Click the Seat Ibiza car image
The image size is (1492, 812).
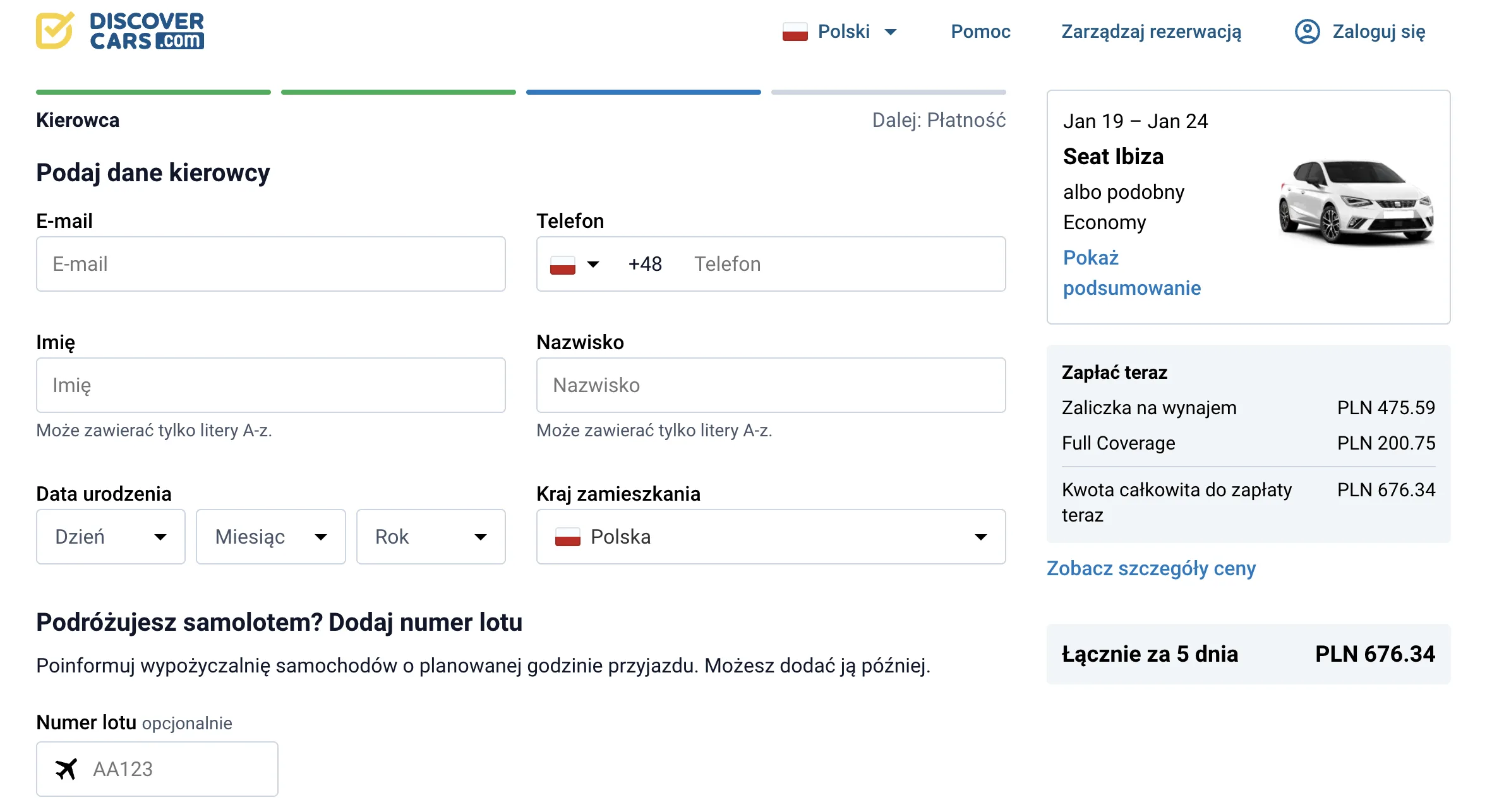click(1355, 202)
